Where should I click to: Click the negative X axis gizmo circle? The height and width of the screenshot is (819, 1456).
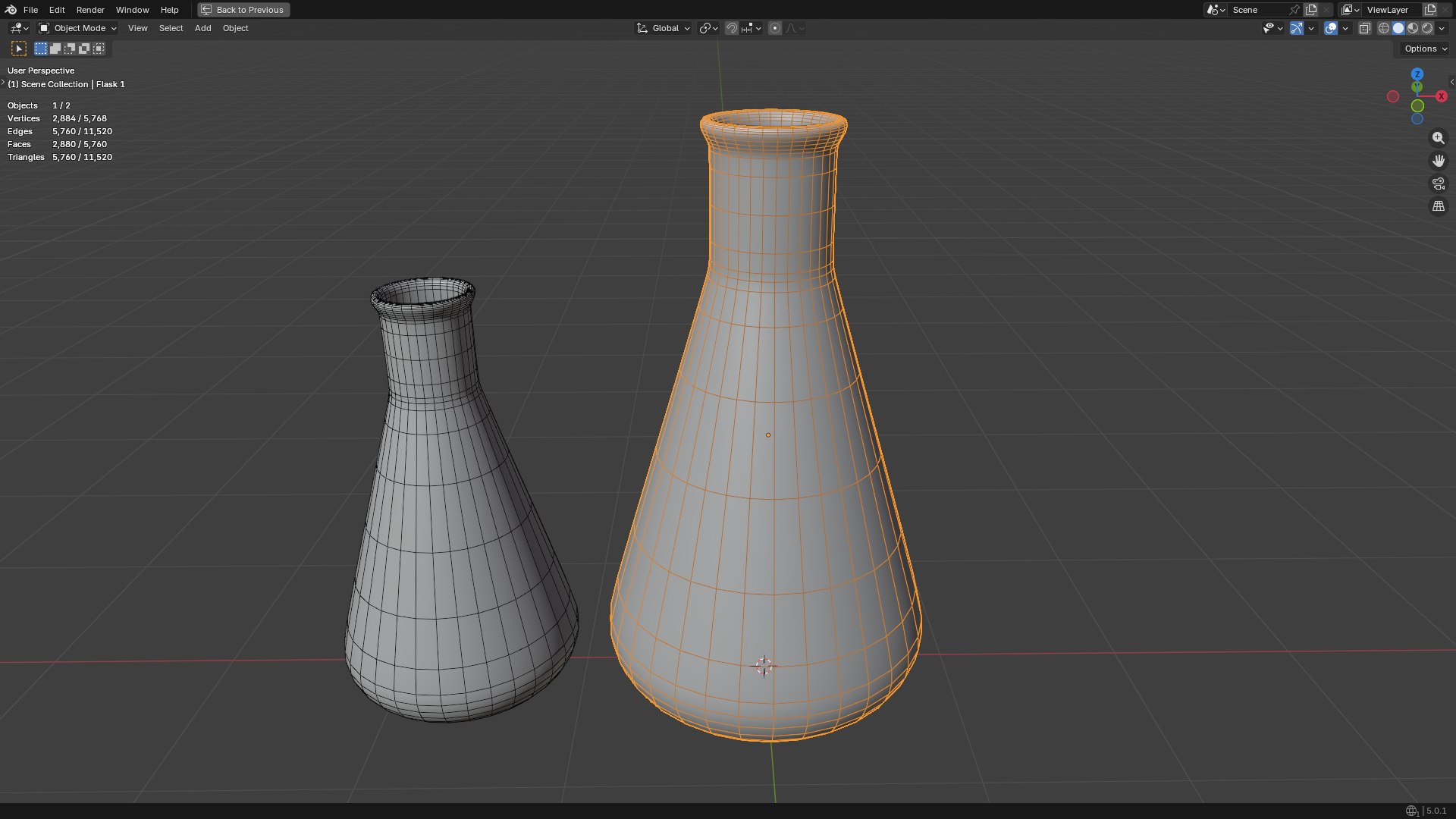pos(1393,96)
